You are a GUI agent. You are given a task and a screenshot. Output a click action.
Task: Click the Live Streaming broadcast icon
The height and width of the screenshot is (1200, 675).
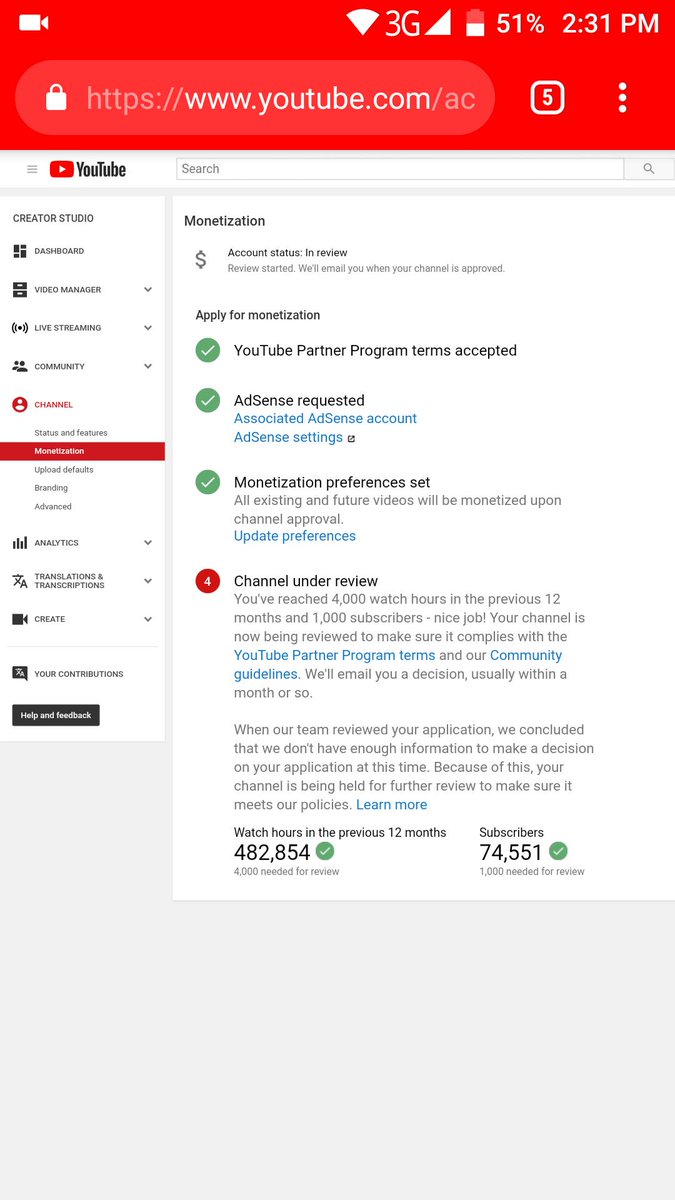pos(20,328)
